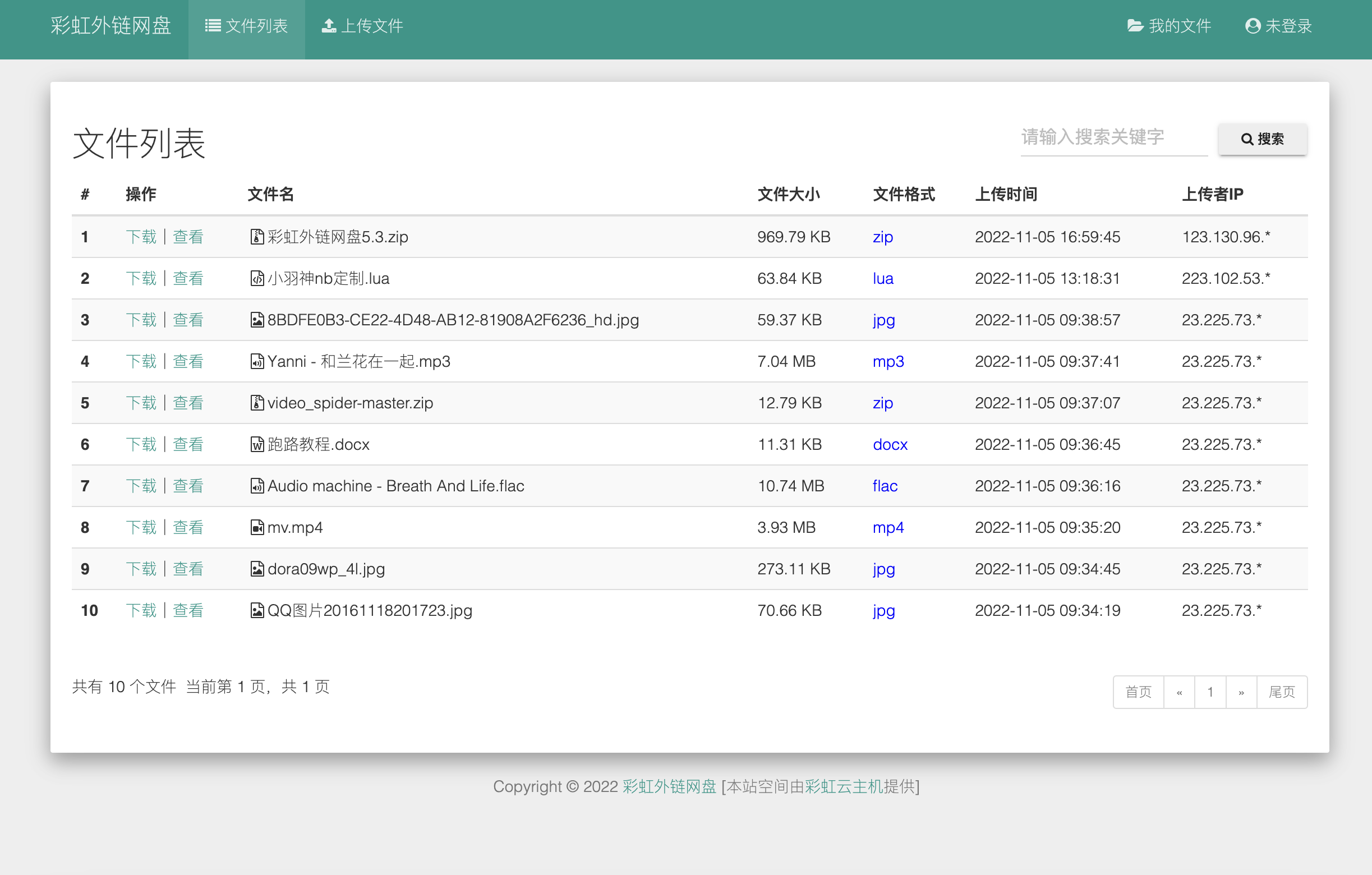This screenshot has height=875, width=1372.
Task: Click the flac format link
Action: pos(885,486)
